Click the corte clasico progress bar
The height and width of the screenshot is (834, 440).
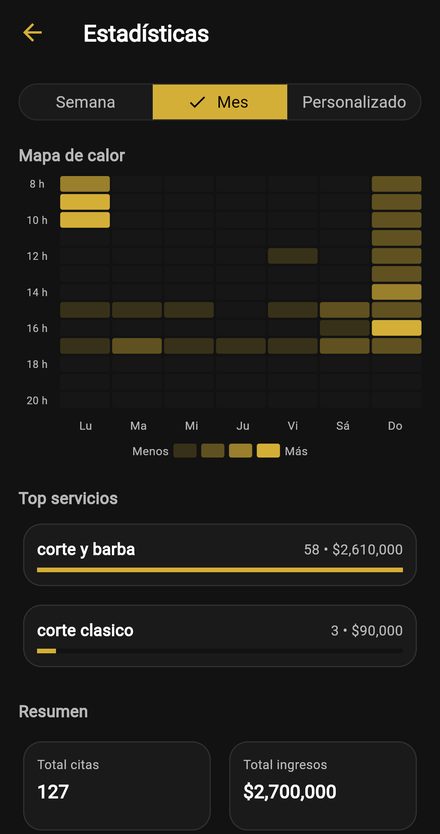[x=220, y=650]
